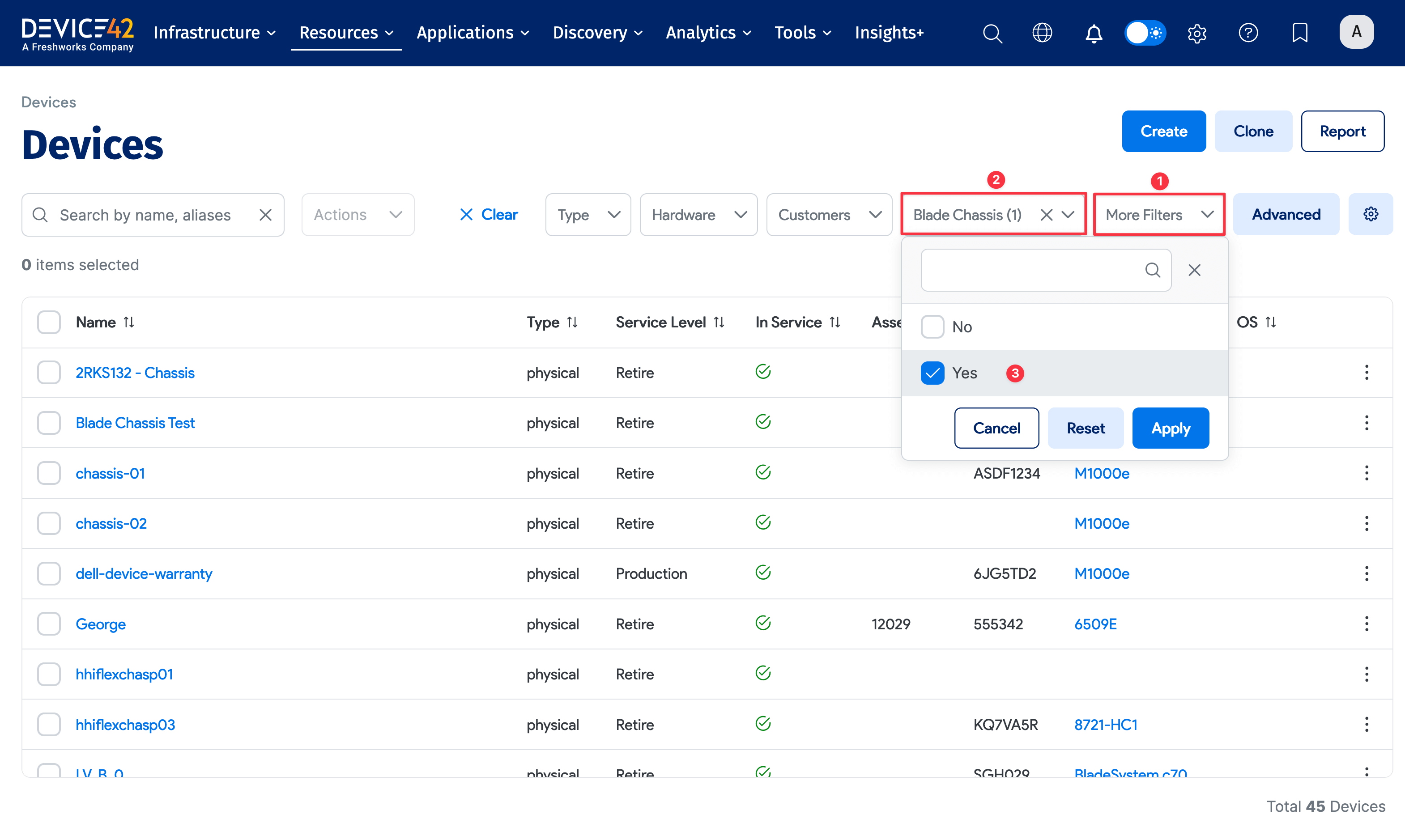
Task: Select the checkbox for Blade Chassis Test row
Action: pyautogui.click(x=49, y=422)
